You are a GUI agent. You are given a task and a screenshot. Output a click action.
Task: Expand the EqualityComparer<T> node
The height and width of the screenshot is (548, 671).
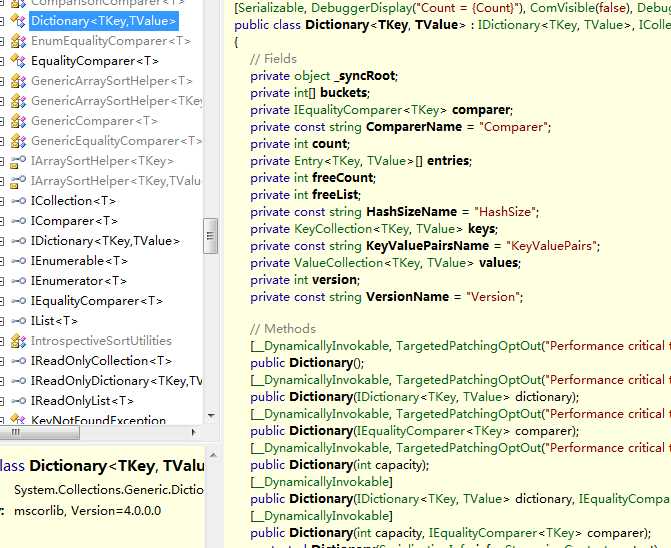pos(2,61)
